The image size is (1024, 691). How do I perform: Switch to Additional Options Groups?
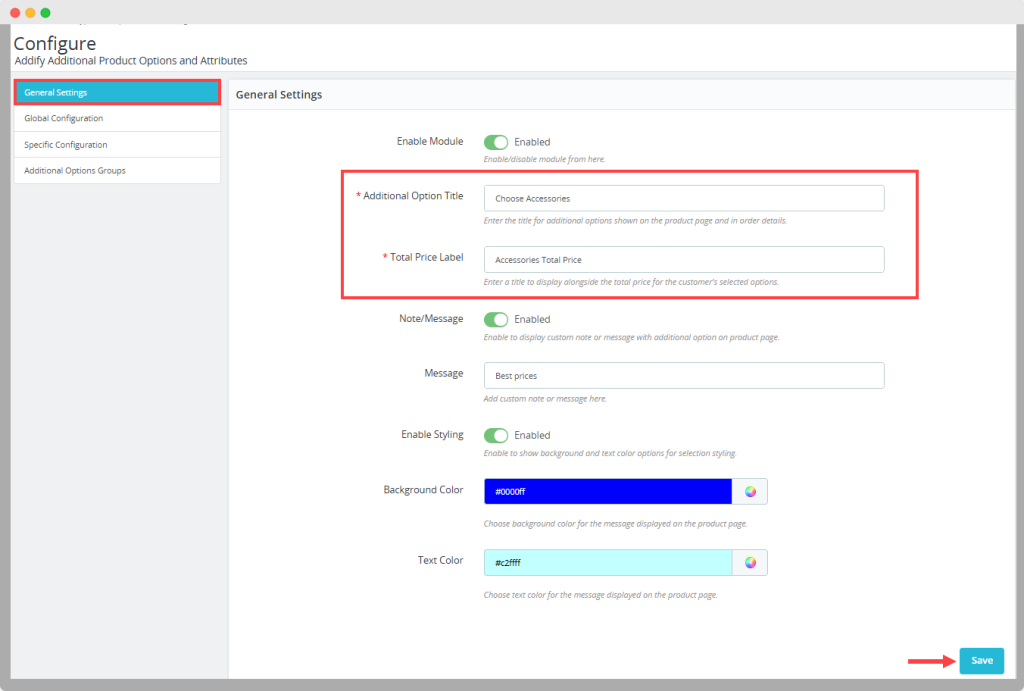click(117, 171)
